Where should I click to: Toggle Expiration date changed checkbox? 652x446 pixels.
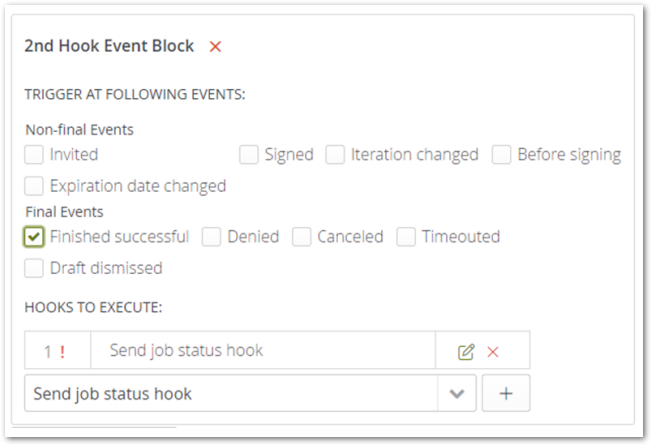click(35, 185)
